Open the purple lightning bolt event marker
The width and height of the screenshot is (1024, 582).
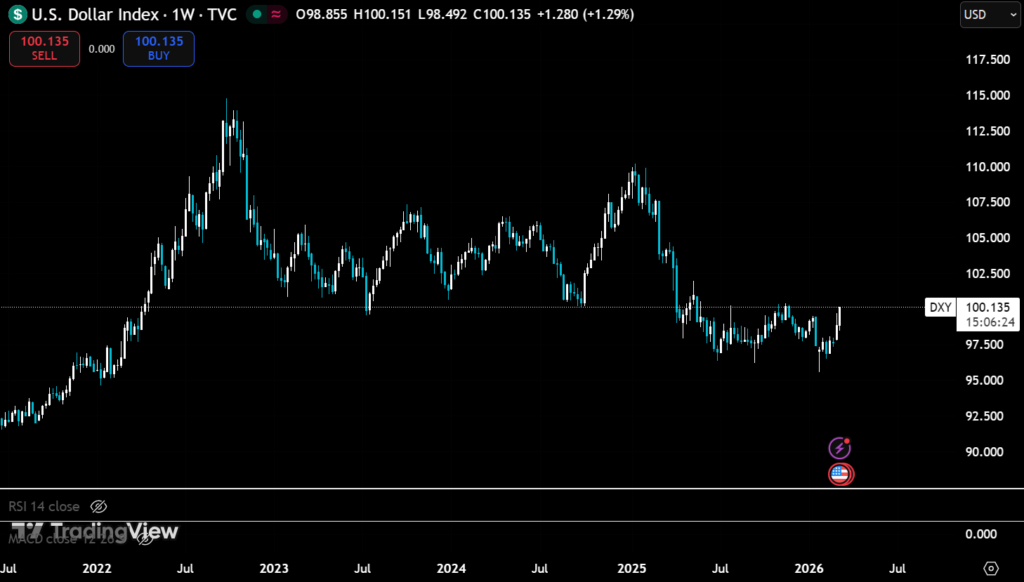(841, 448)
